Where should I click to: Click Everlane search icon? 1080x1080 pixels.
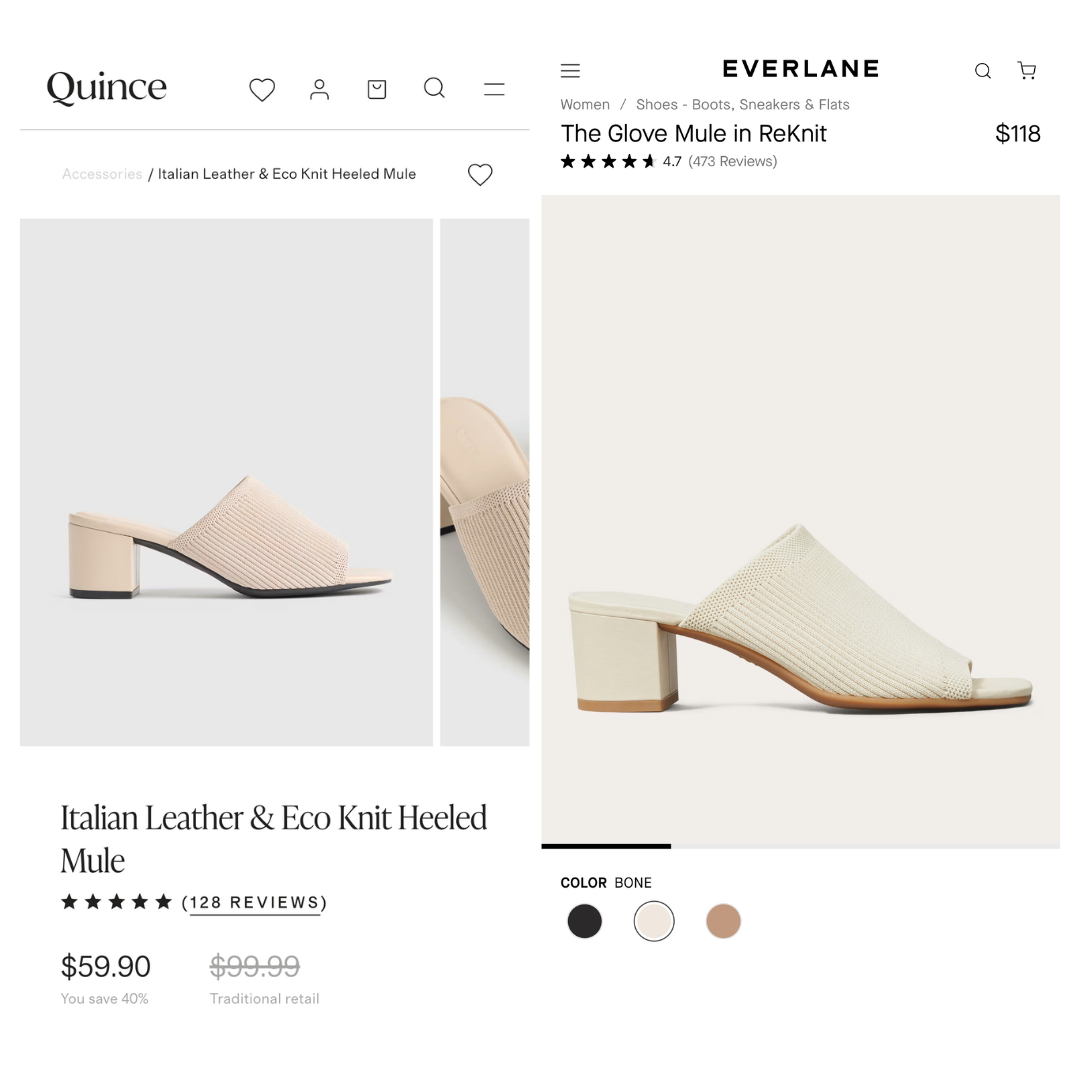[x=983, y=71]
